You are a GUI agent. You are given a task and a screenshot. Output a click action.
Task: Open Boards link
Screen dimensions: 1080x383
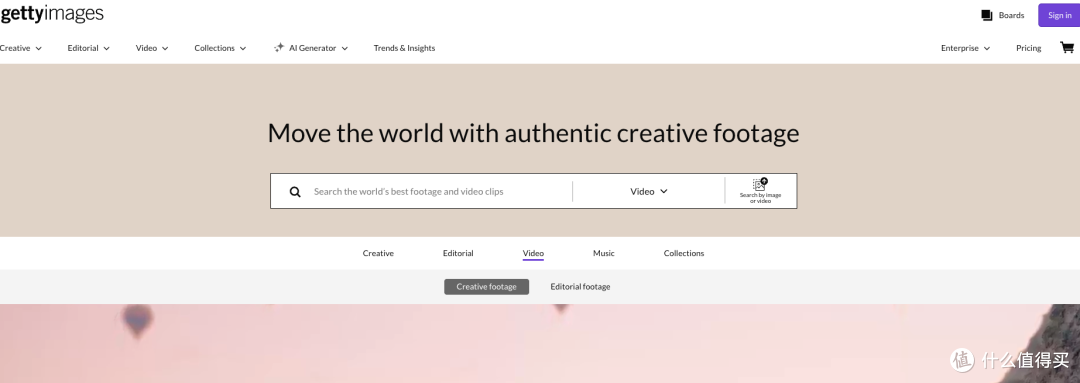1011,15
